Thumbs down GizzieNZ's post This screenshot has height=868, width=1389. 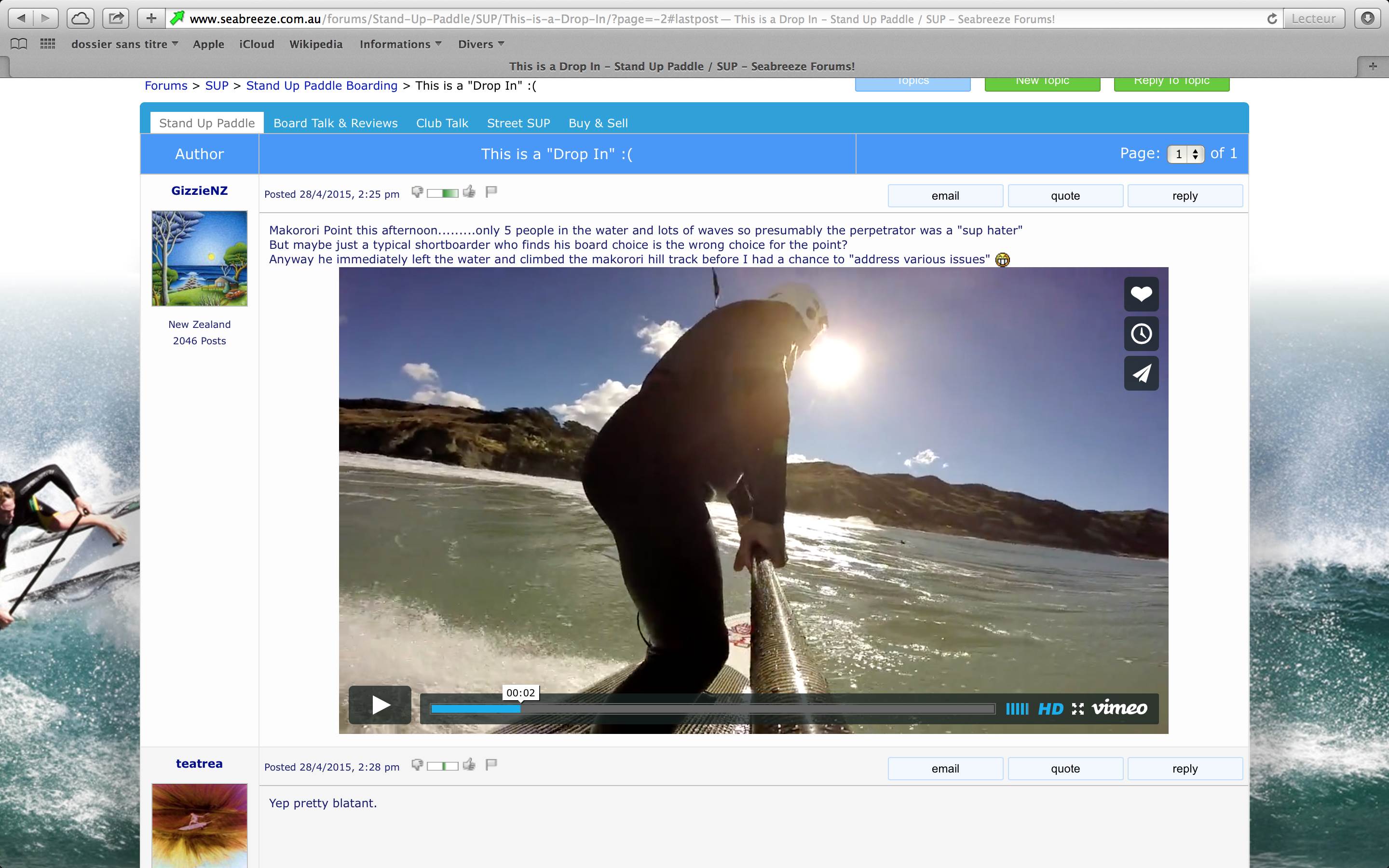[x=417, y=192]
